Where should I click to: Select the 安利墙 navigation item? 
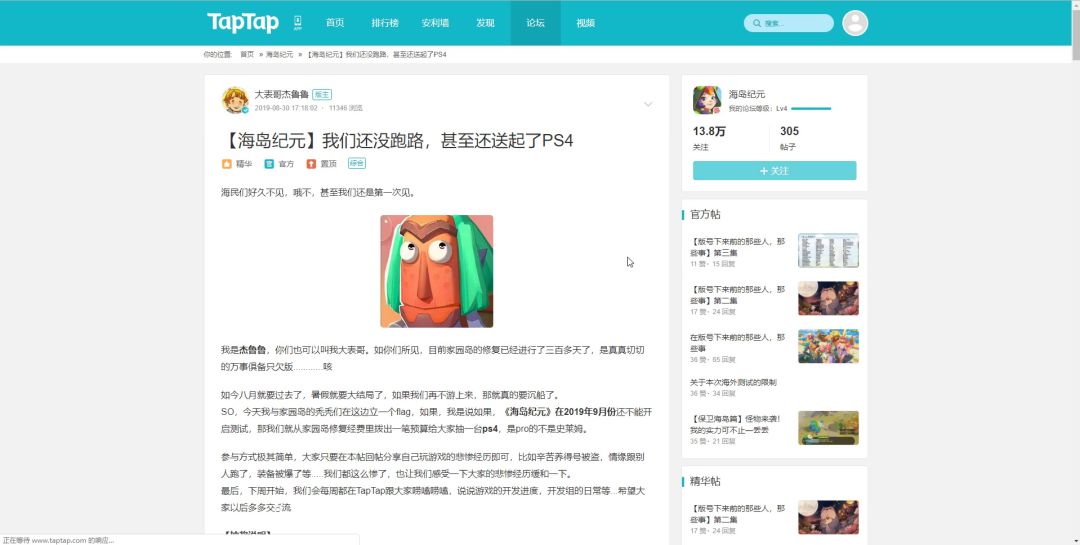pyautogui.click(x=435, y=23)
